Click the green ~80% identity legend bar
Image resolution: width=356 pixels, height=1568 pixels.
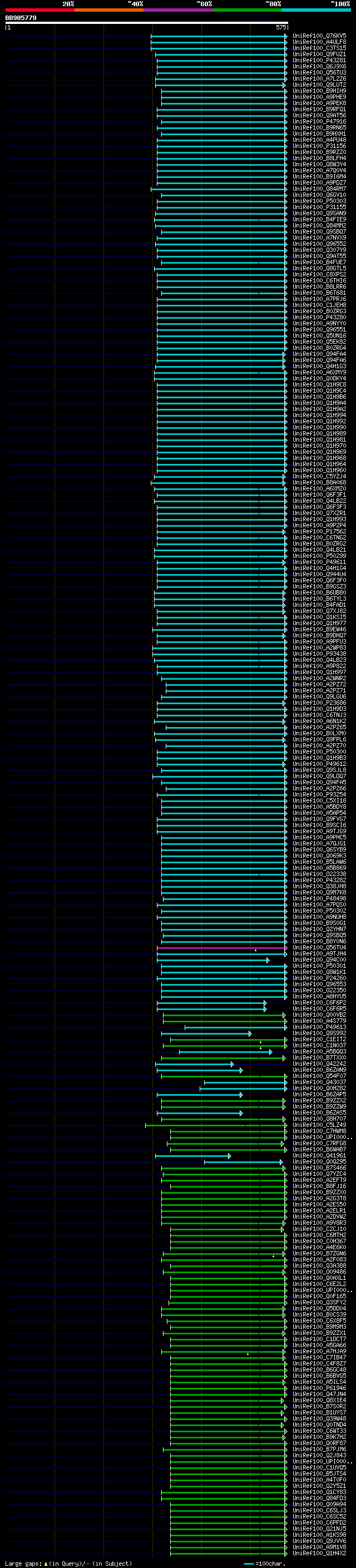[247, 10]
